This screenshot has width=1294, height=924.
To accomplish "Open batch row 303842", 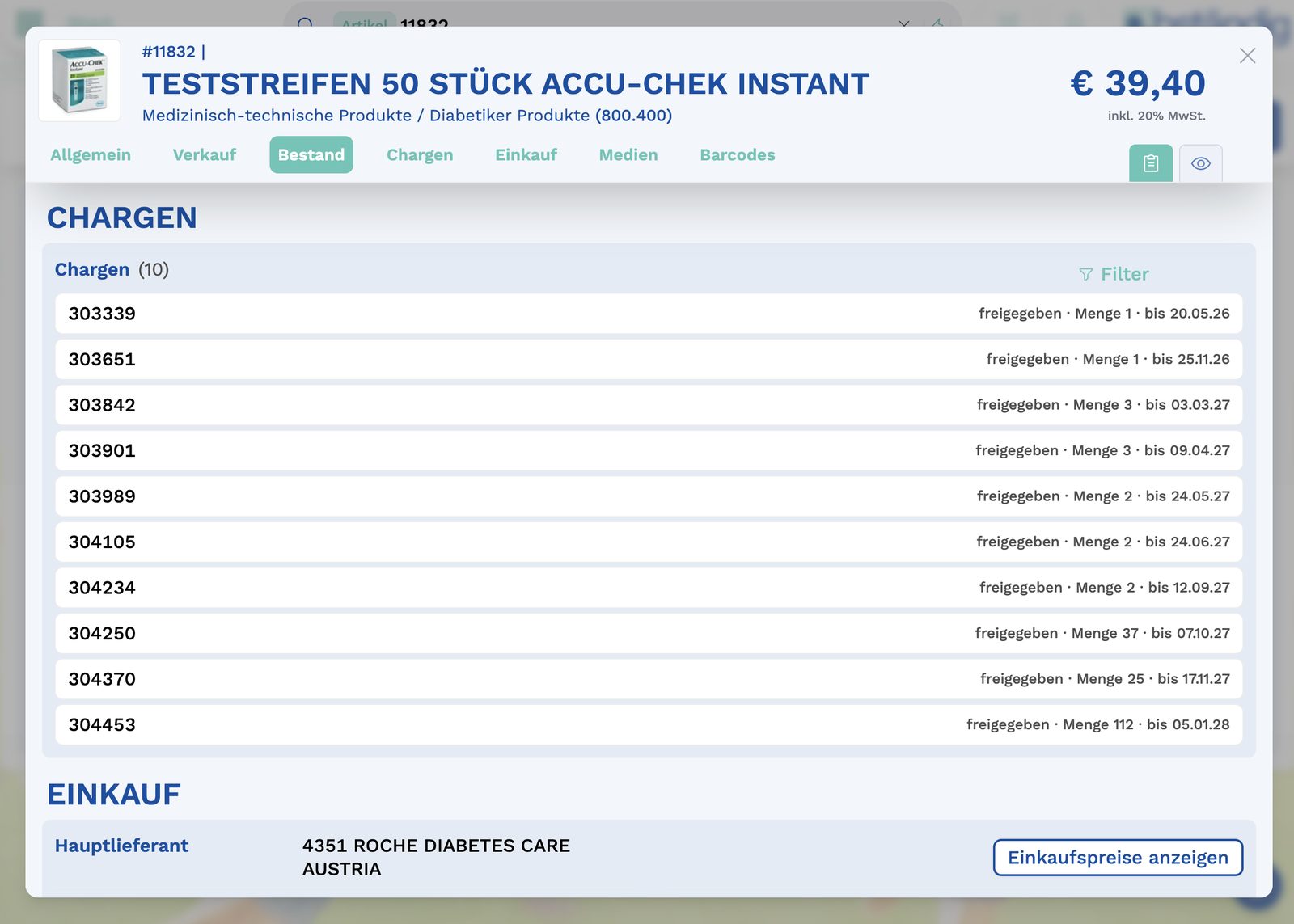I will click(x=649, y=405).
